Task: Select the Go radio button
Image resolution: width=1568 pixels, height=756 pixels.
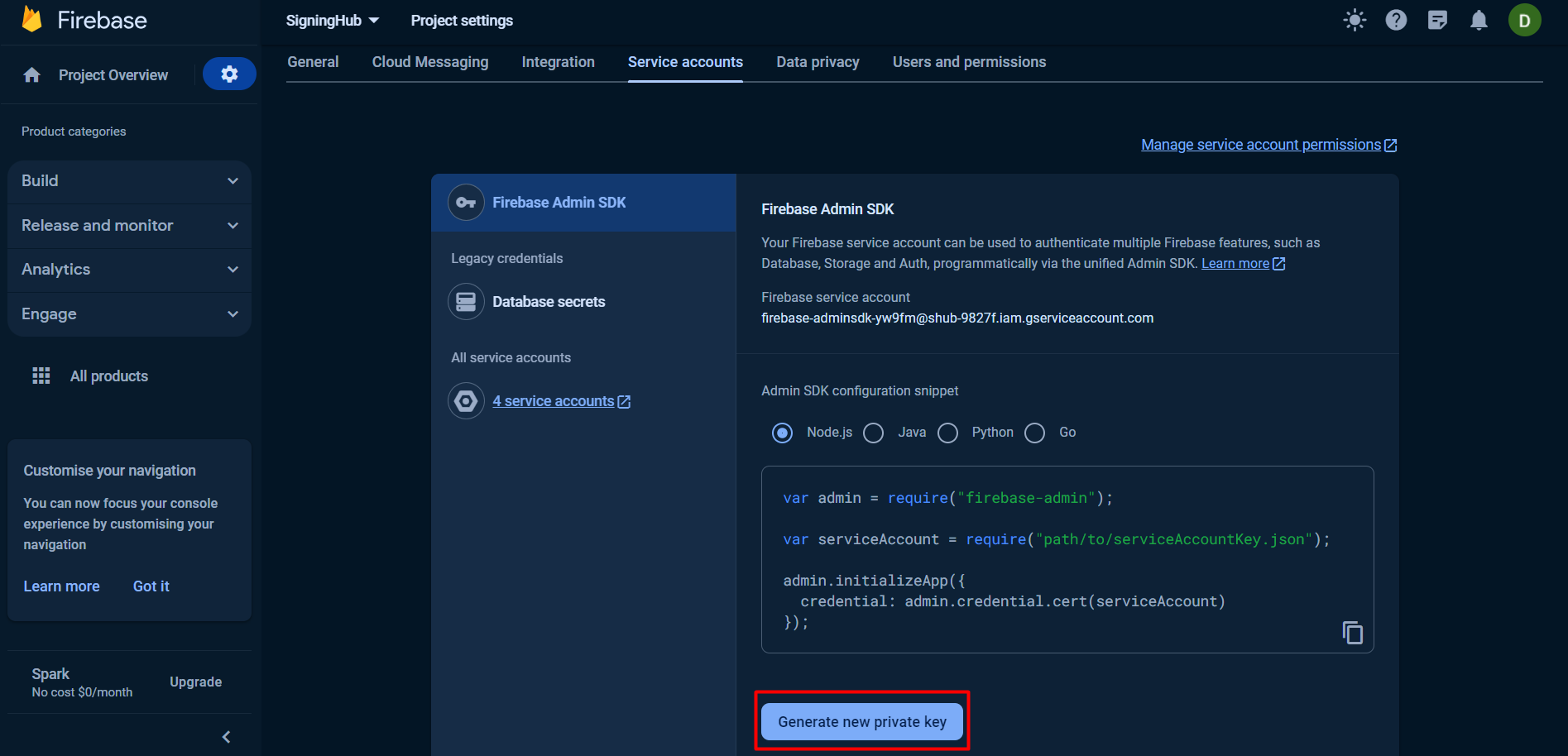Action: (x=1034, y=433)
